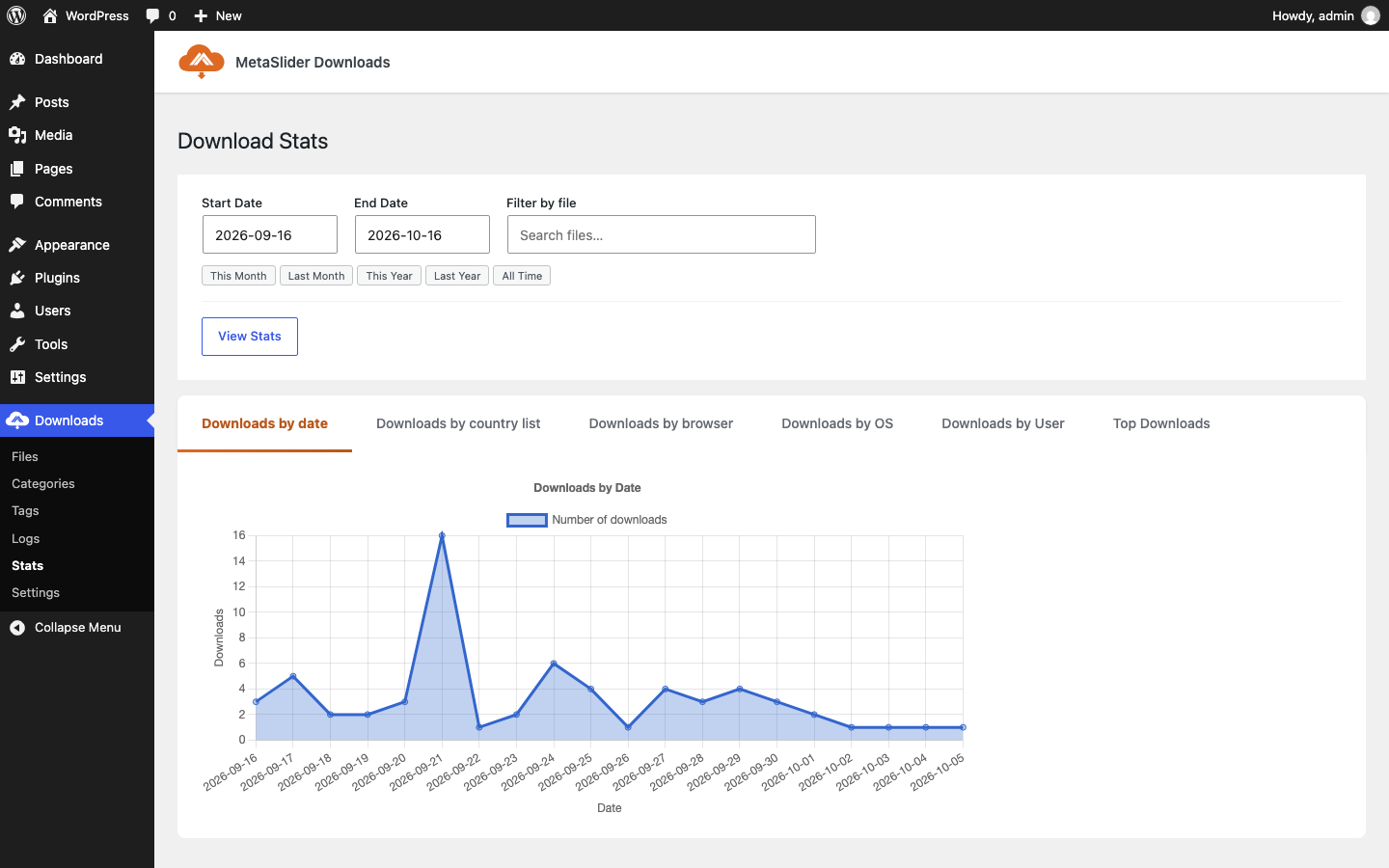This screenshot has height=868, width=1389.
Task: Select the Downloads by date tab
Action: [264, 423]
